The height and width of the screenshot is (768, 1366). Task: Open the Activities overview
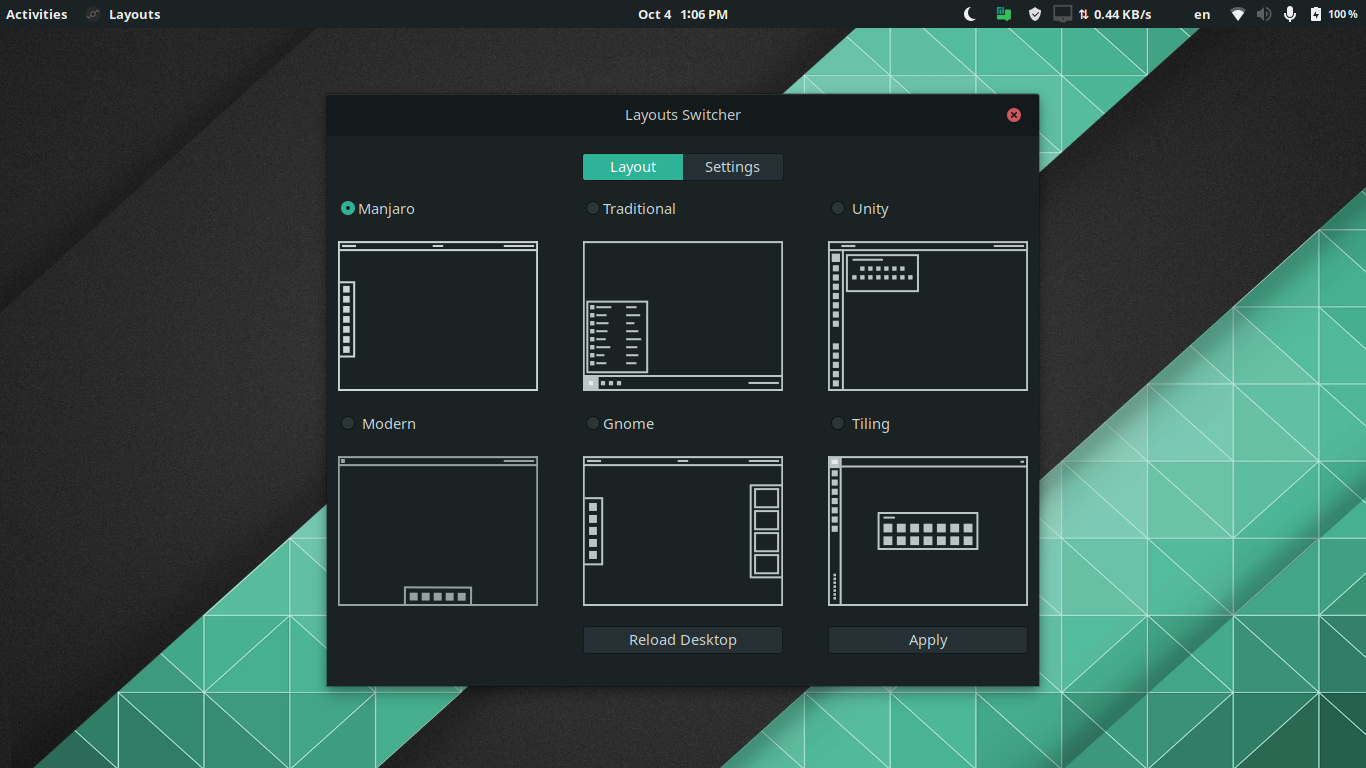tap(37, 14)
